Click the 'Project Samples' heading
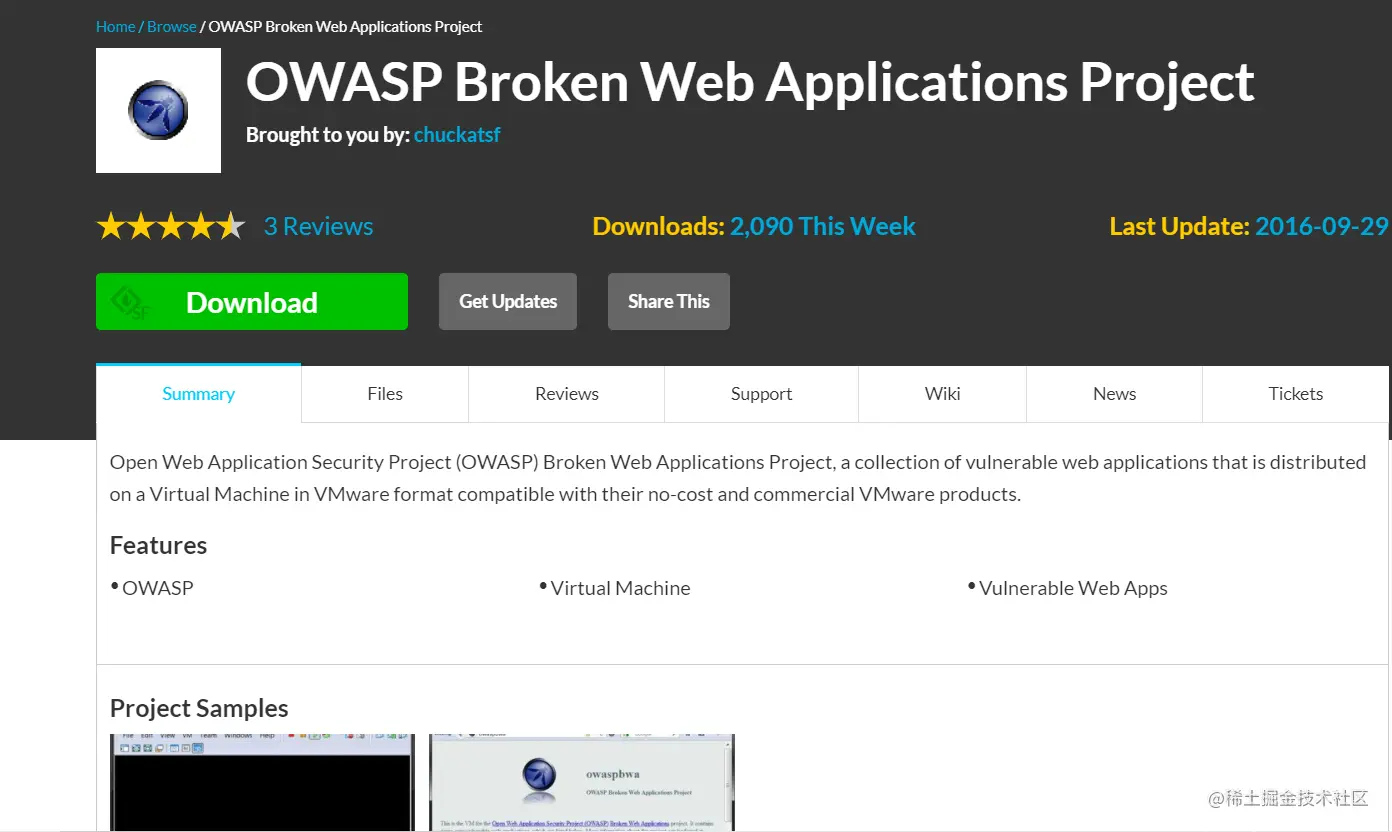 [199, 708]
